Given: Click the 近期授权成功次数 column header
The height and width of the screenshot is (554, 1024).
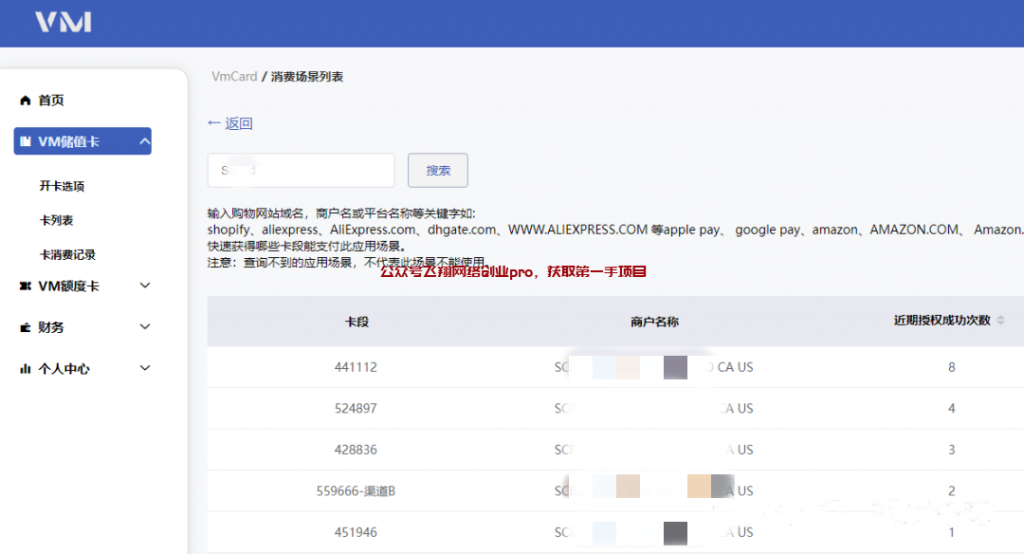Looking at the screenshot, I should click(942, 320).
